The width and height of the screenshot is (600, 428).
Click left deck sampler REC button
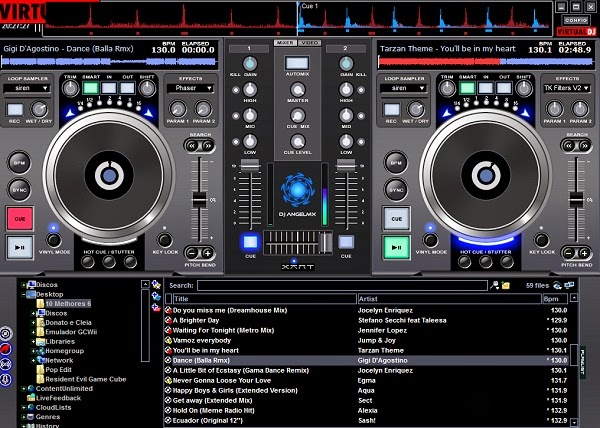tap(15, 110)
